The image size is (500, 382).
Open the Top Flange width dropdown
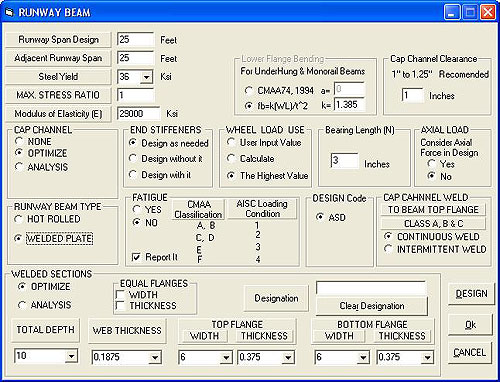(226, 357)
